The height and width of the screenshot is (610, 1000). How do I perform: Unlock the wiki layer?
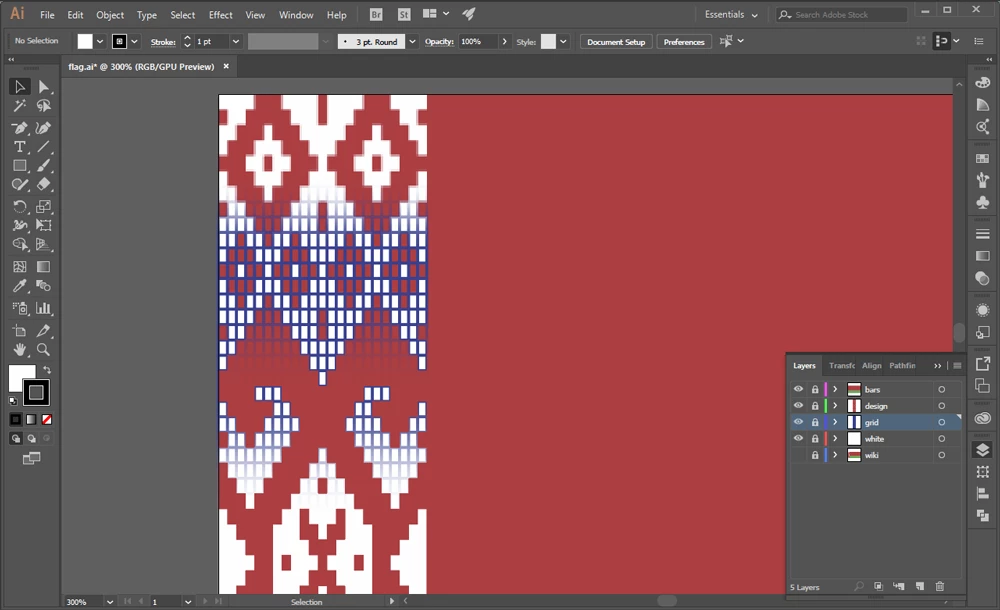click(x=814, y=456)
